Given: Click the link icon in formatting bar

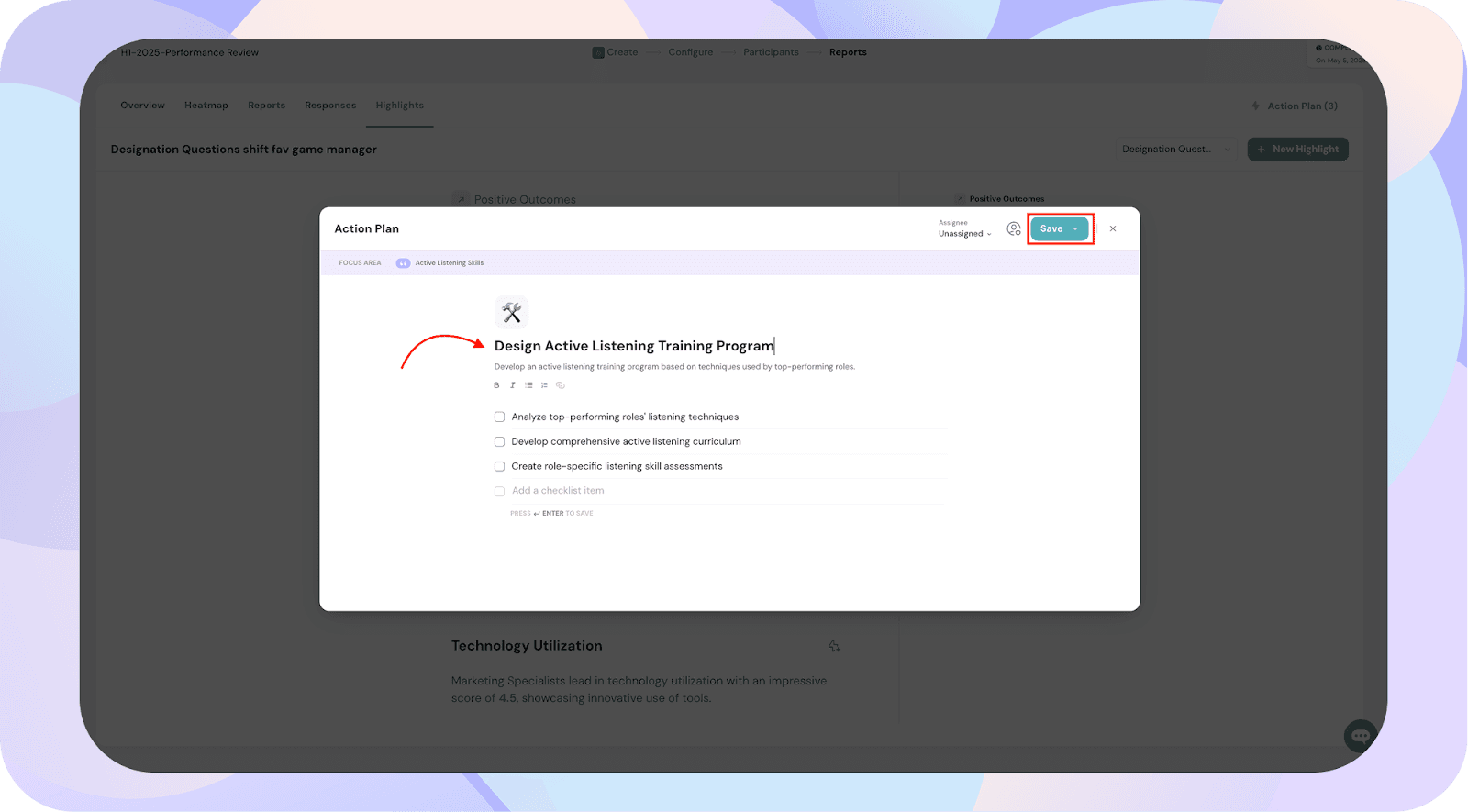Looking at the screenshot, I should (x=560, y=385).
